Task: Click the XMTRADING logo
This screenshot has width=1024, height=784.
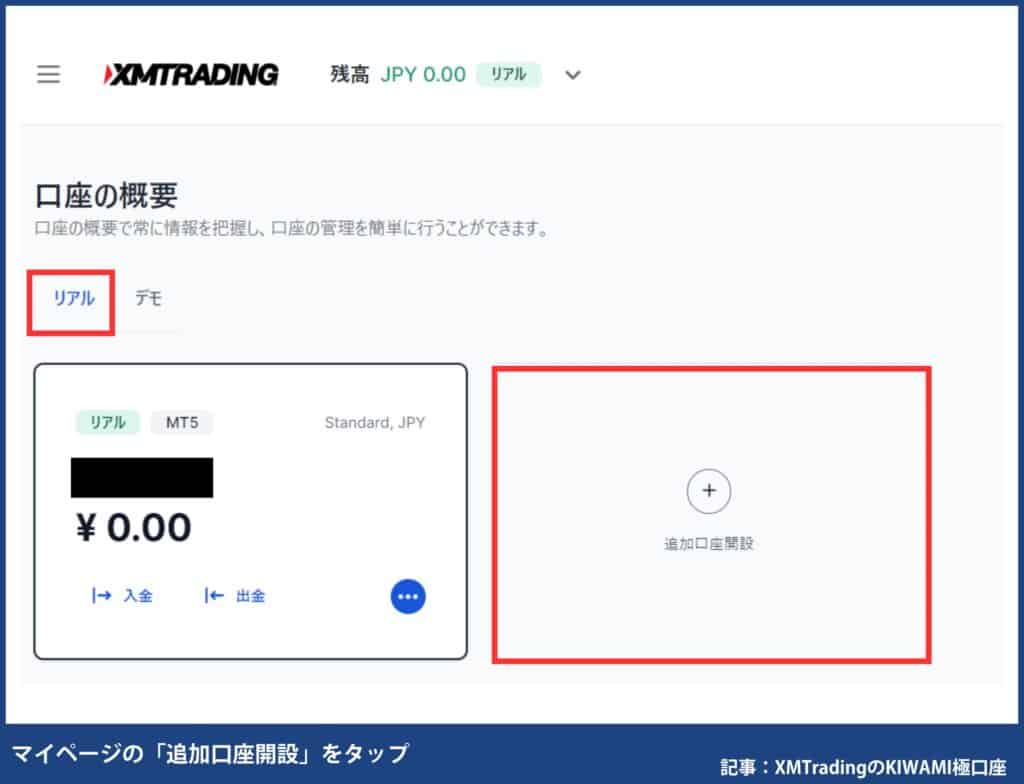Action: point(190,72)
